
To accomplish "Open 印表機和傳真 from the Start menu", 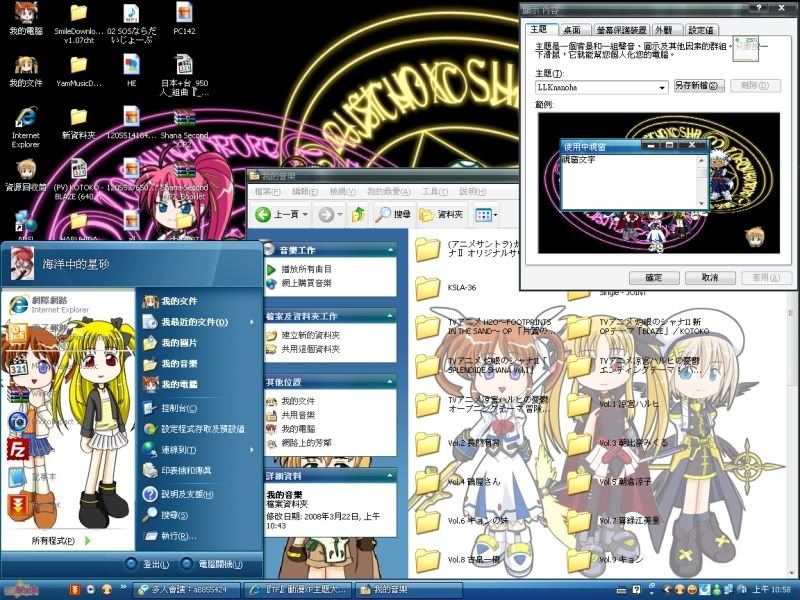I will pos(178,470).
